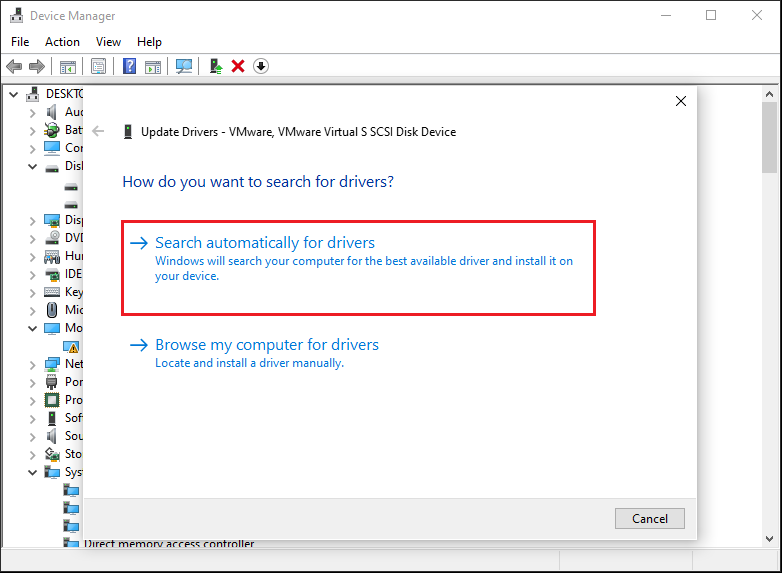Click the Forward arrow toolbar icon
This screenshot has width=782, height=573.
click(x=37, y=66)
